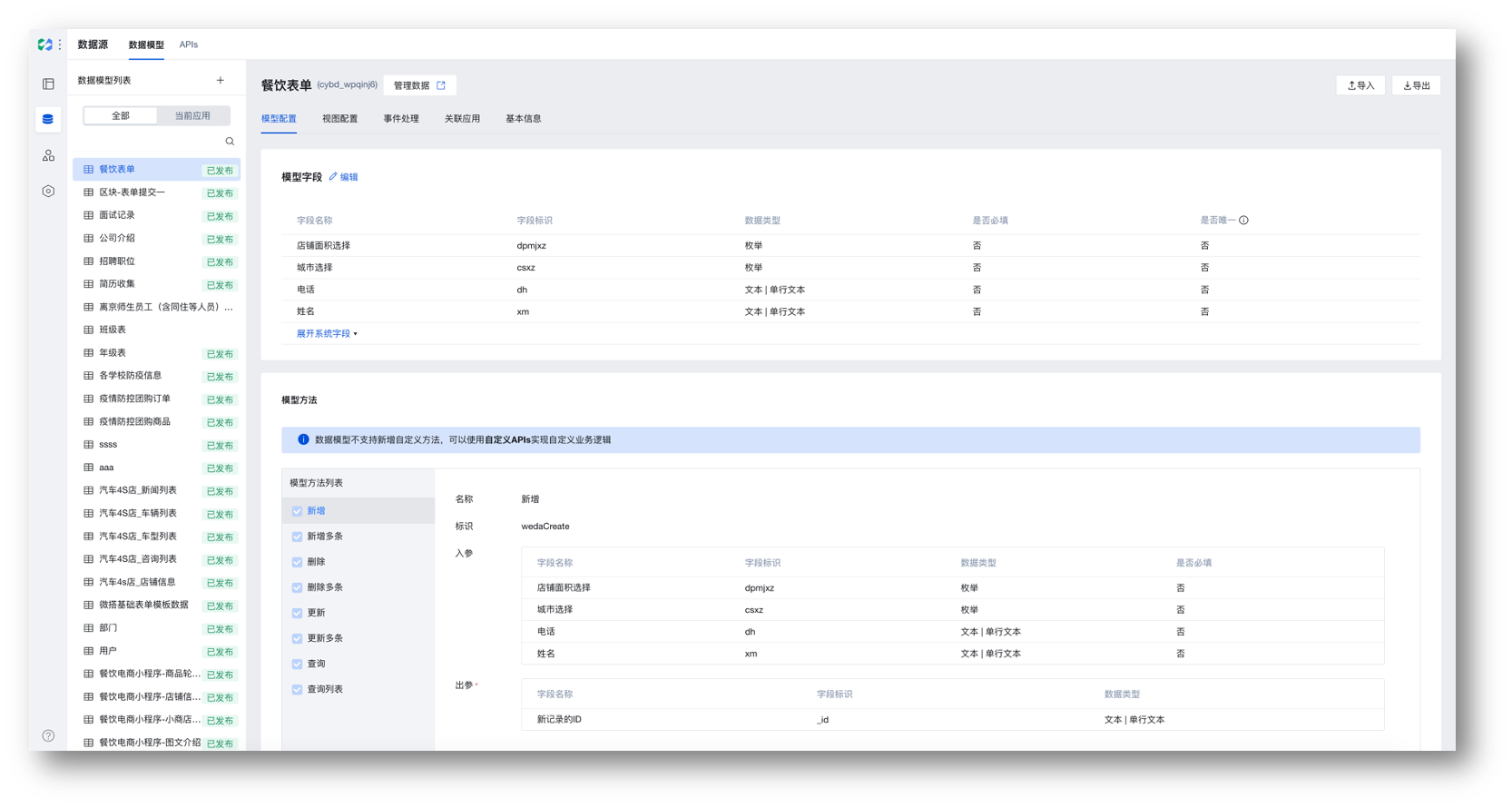This screenshot has height=808, width=1512.
Task: Click 店铺面积选择 in model fields table
Action: (323, 246)
